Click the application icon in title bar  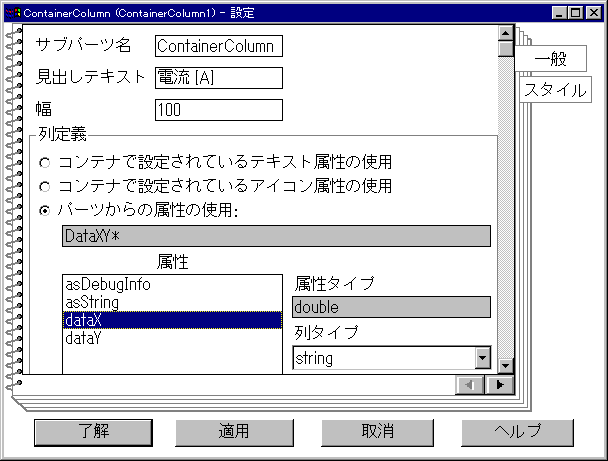12,13
